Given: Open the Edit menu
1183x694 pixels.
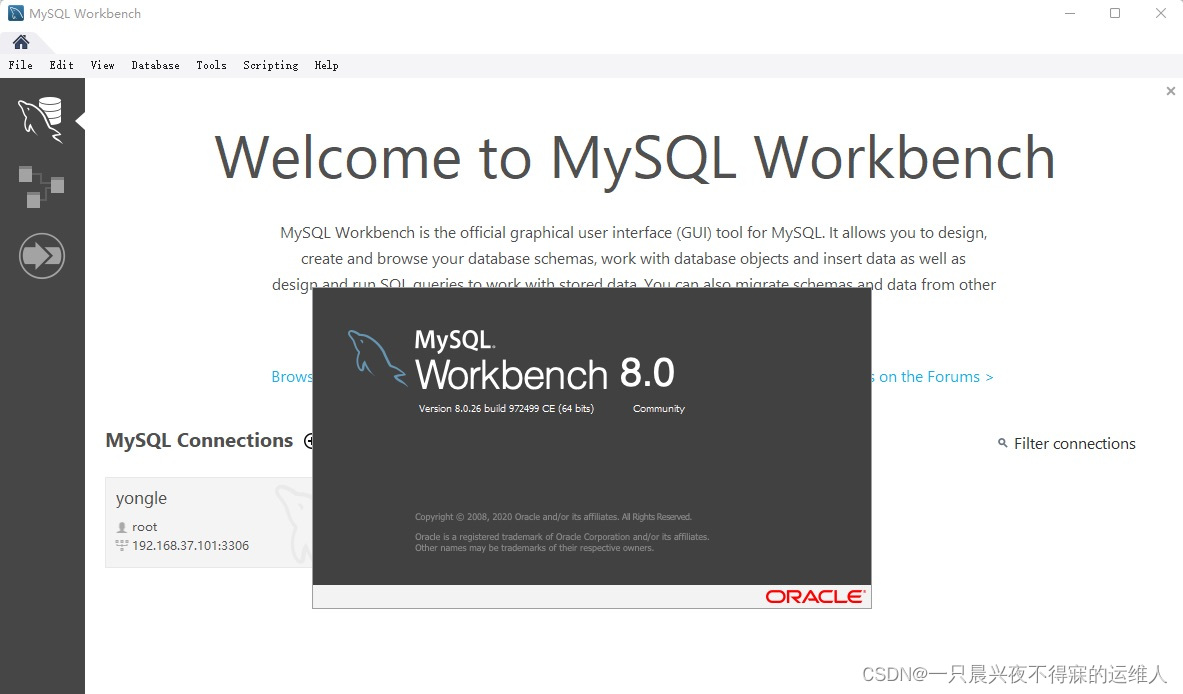Looking at the screenshot, I should click(x=62, y=66).
